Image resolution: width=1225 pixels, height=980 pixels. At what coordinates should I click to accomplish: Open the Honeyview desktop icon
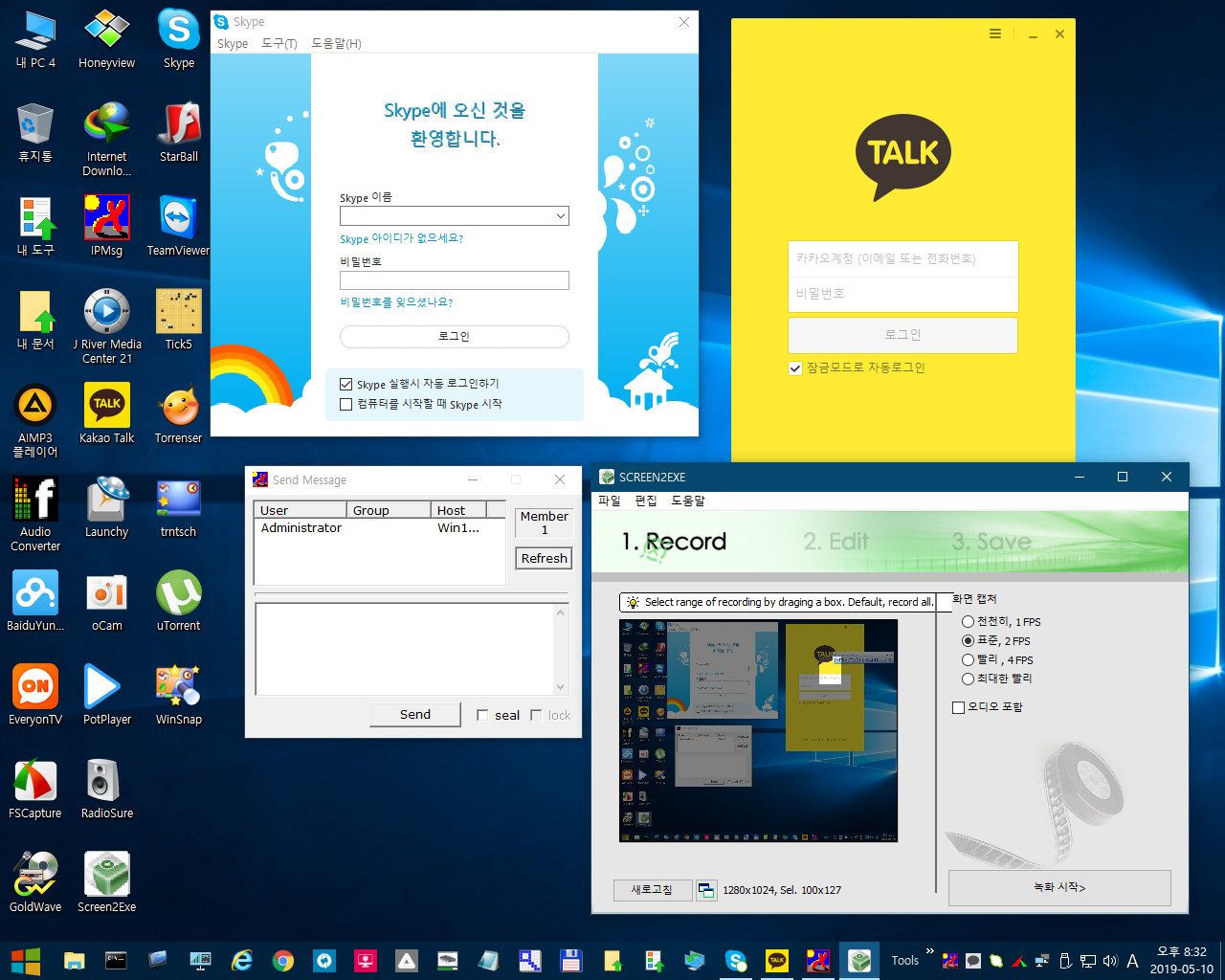coord(106,38)
